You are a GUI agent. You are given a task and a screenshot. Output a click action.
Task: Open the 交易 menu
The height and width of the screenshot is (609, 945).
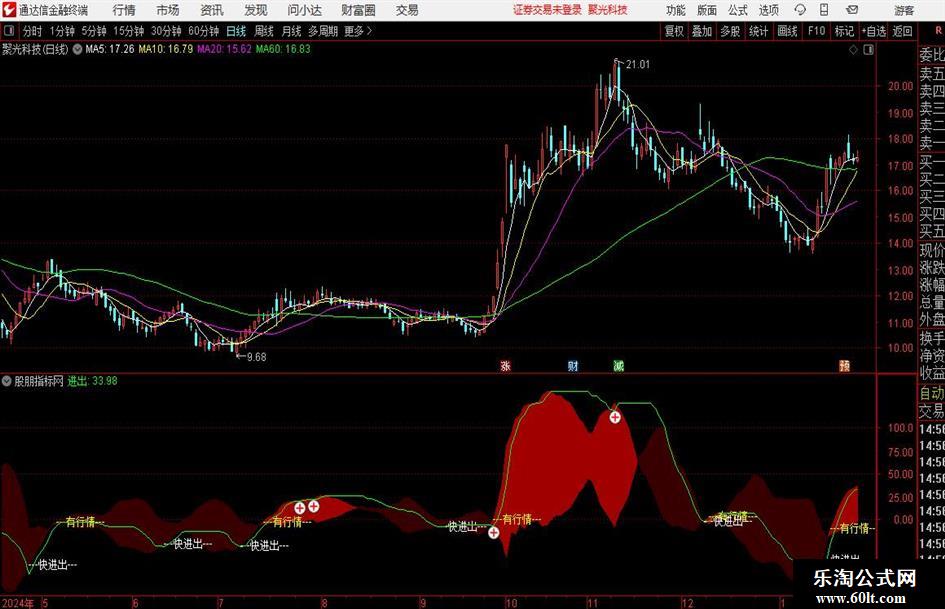coord(407,10)
